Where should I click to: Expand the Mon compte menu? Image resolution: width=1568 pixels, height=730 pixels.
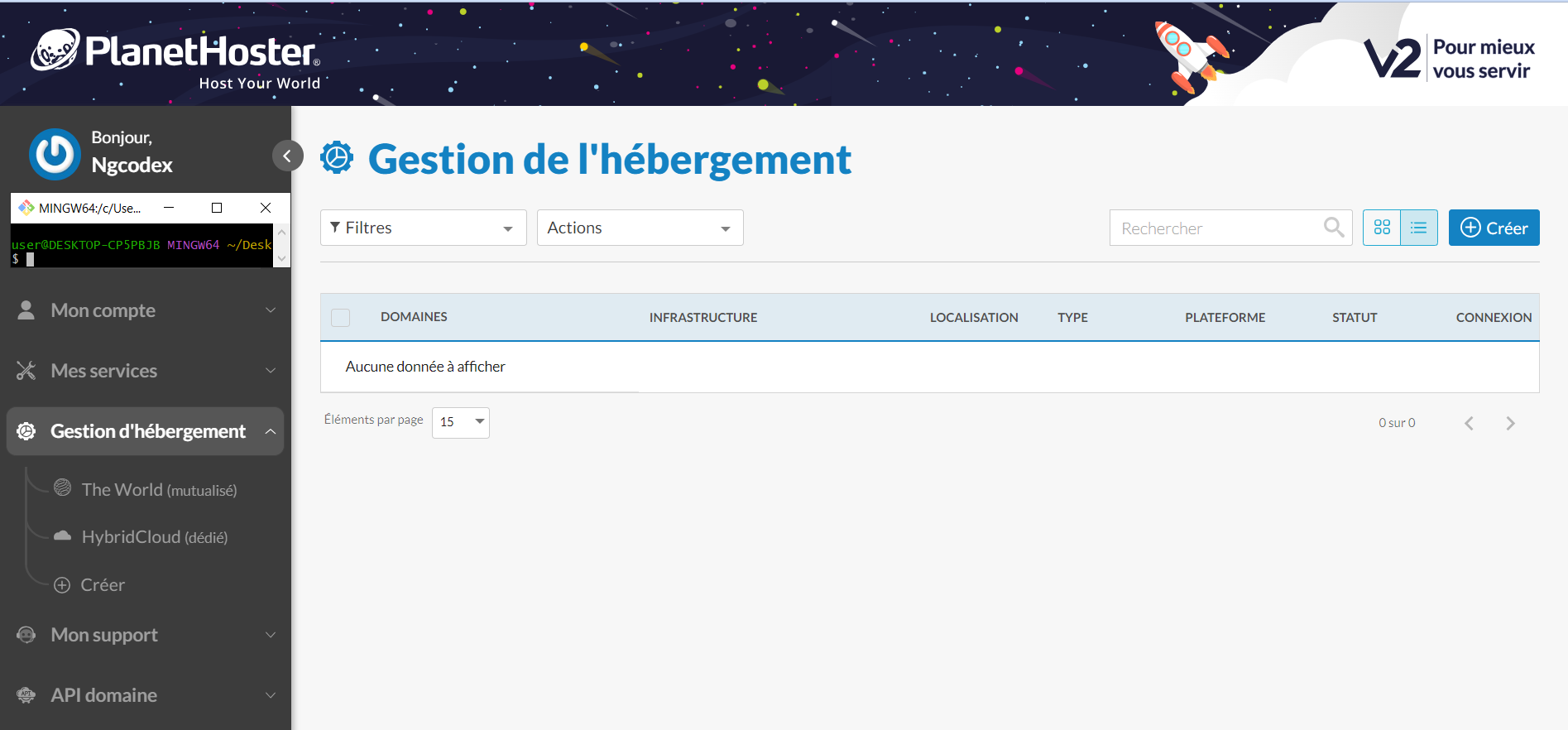tap(146, 310)
